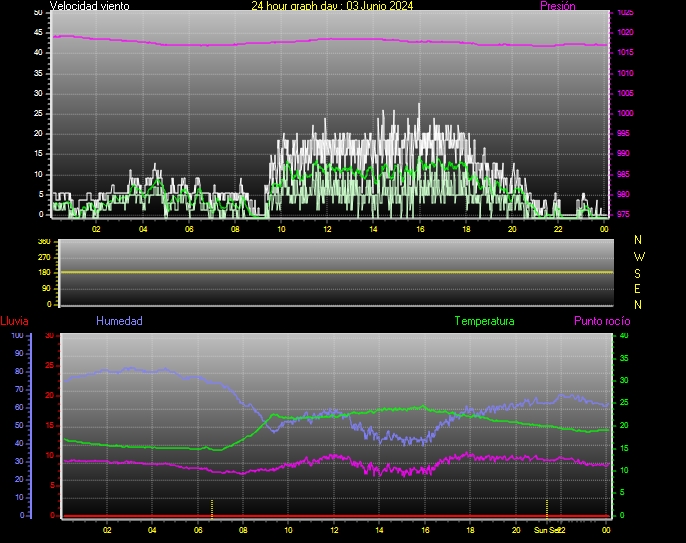
Task: Click the "60" humidity axis value
Action: coord(19,408)
